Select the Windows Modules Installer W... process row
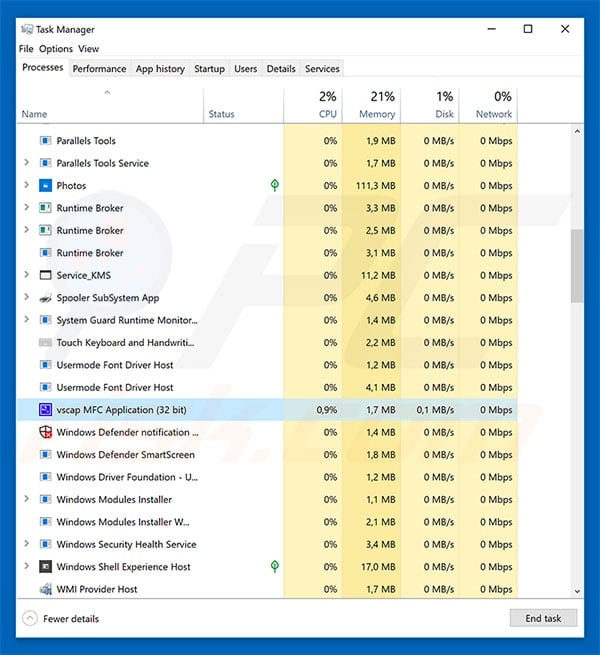Image resolution: width=600 pixels, height=655 pixels. tap(267, 522)
